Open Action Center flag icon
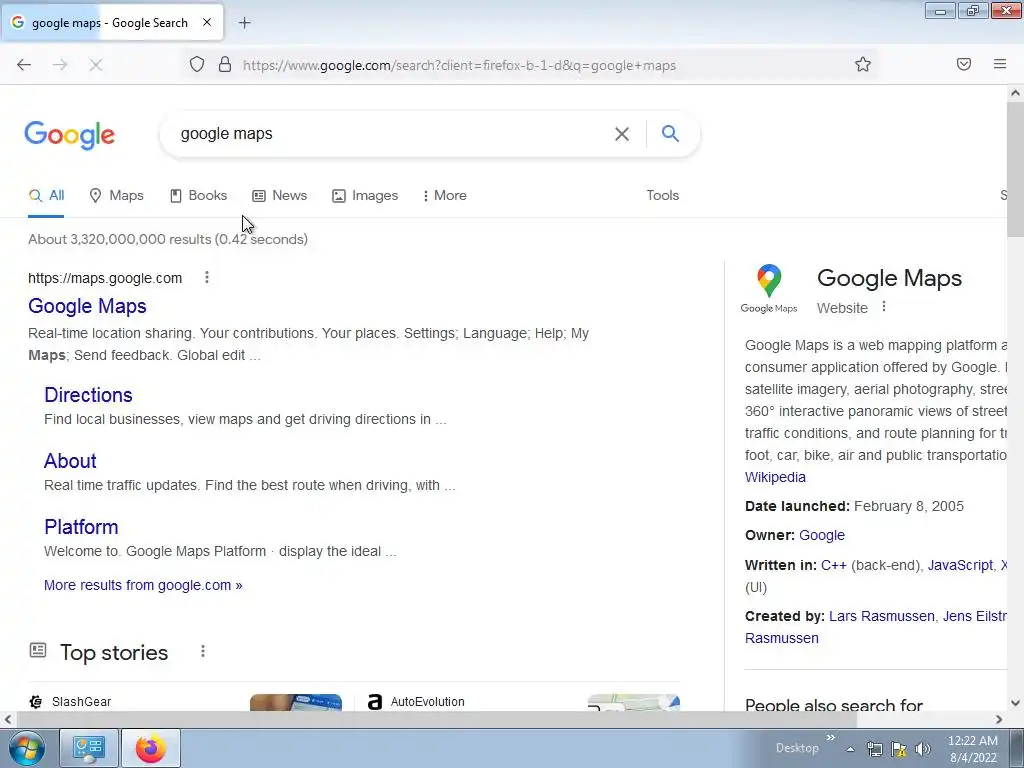The height and width of the screenshot is (768, 1024). (x=899, y=749)
